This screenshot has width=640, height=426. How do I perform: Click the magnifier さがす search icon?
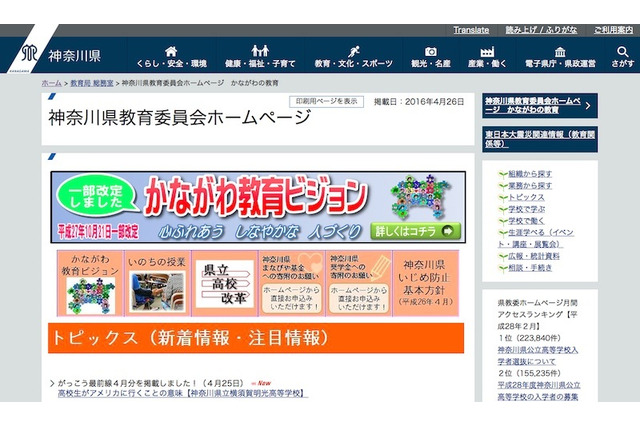coord(622,57)
